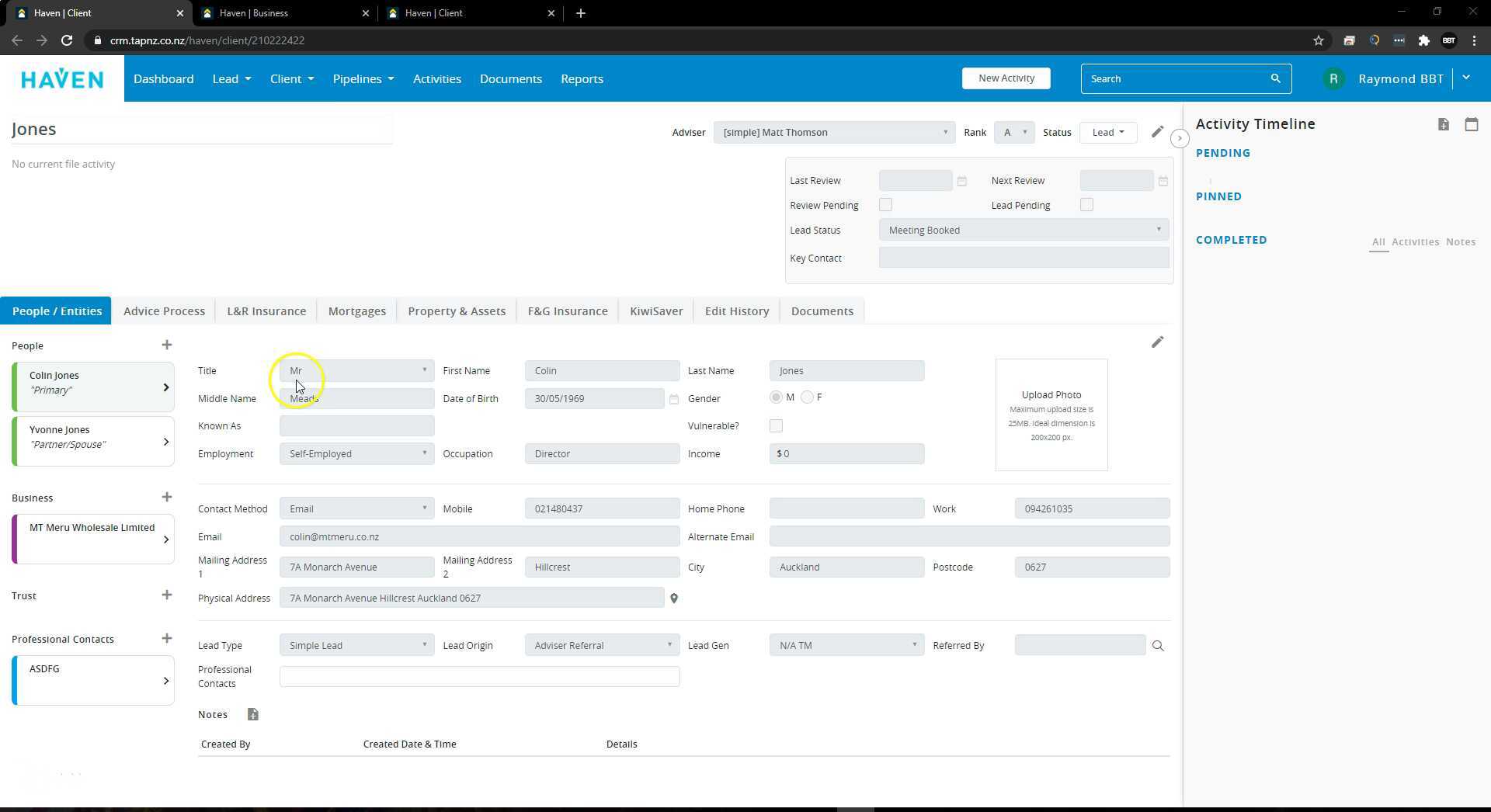Viewport: 1491px width, 812px height.
Task: Collapse the Activity Timeline with the arrow circle
Action: coord(1180,138)
